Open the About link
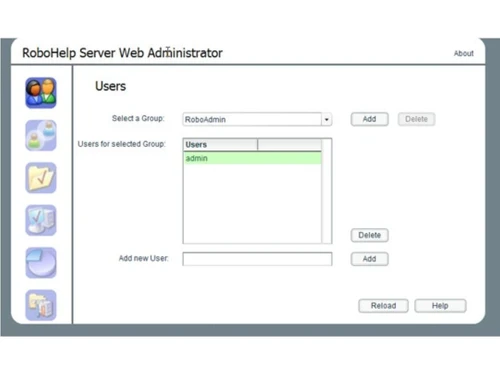 tap(464, 53)
